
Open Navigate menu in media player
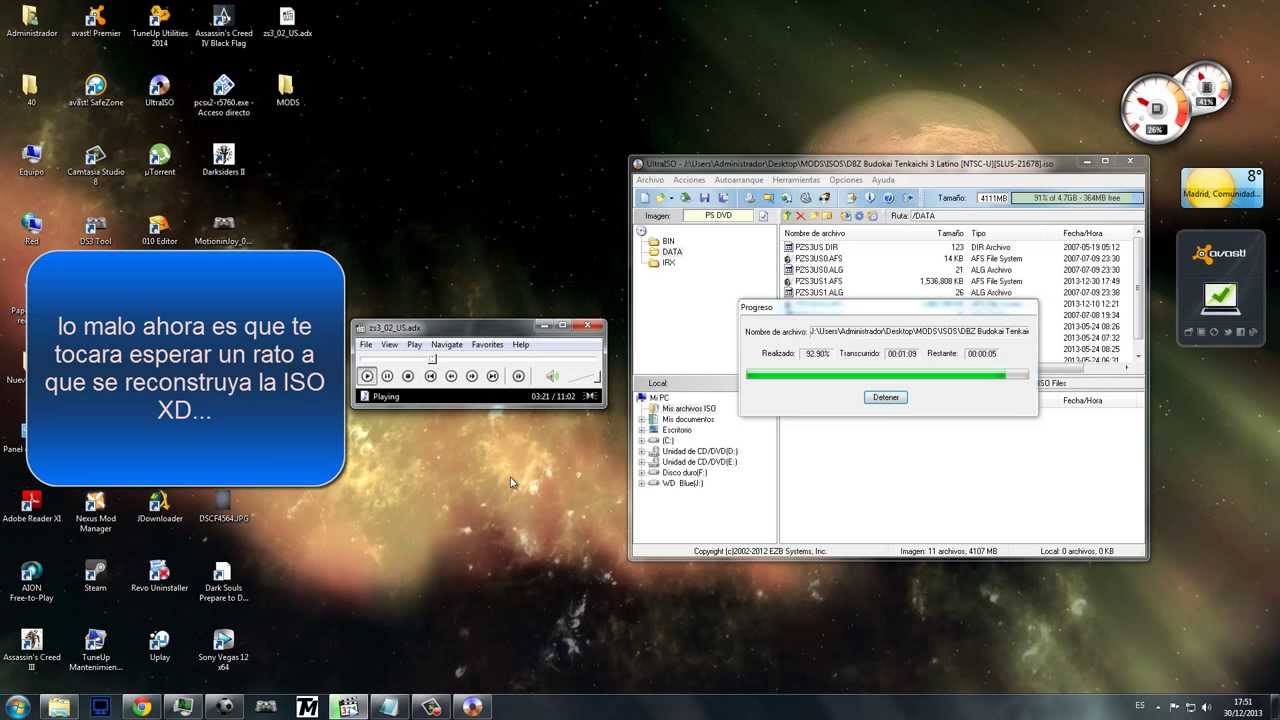pos(447,345)
